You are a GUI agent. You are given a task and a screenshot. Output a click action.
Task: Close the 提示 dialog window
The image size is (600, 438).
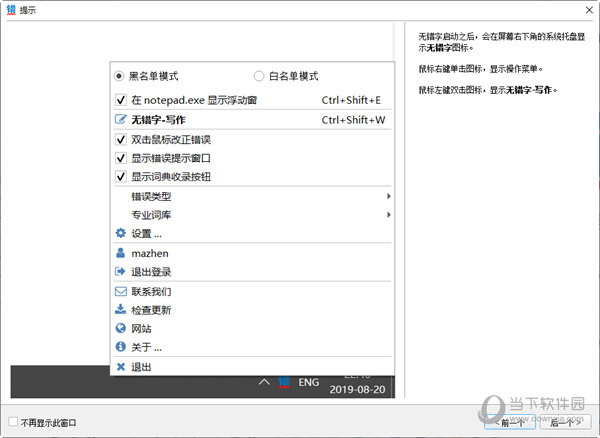click(589, 10)
